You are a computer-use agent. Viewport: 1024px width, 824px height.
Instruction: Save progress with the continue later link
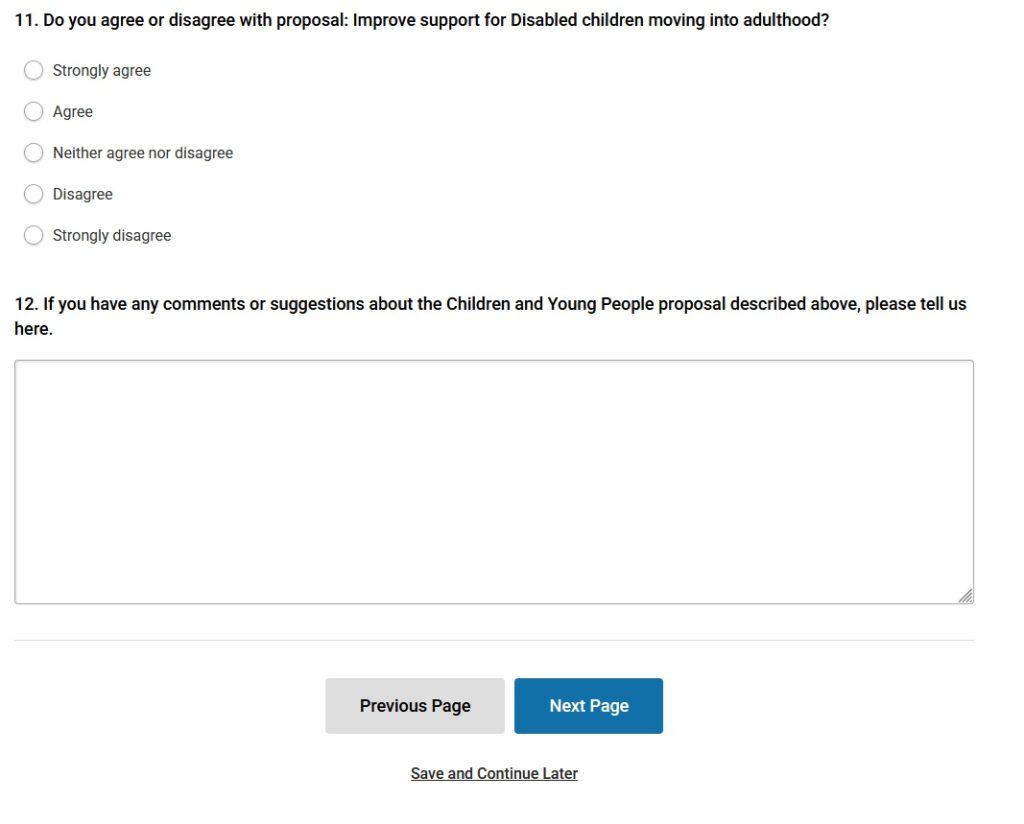(494, 773)
